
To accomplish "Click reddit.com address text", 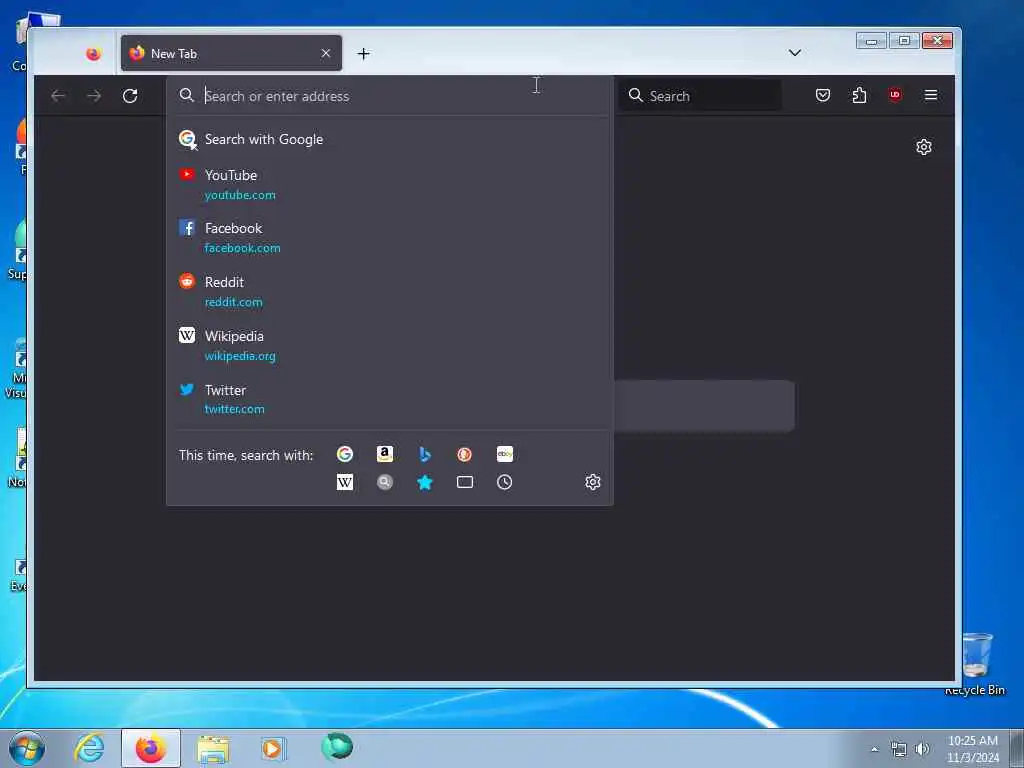I will coord(233,302).
